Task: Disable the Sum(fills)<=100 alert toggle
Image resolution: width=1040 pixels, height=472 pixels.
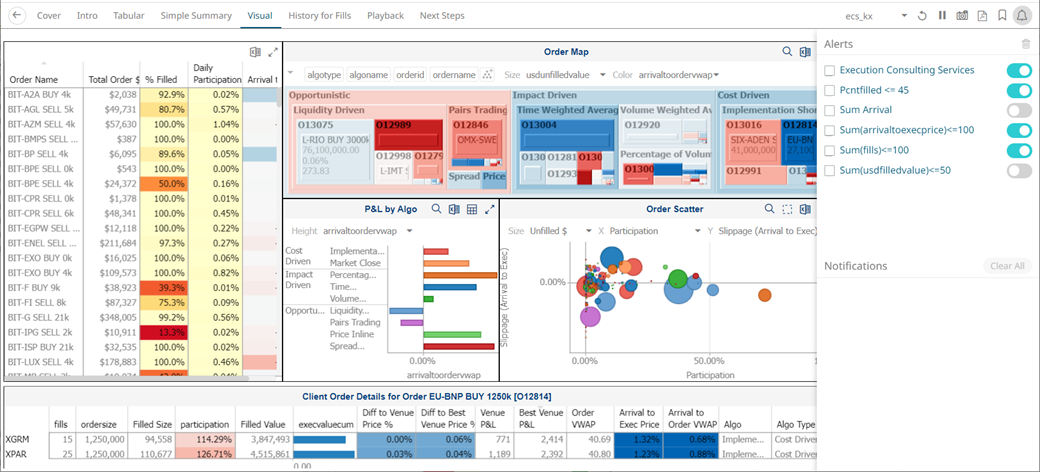Action: coord(1019,150)
